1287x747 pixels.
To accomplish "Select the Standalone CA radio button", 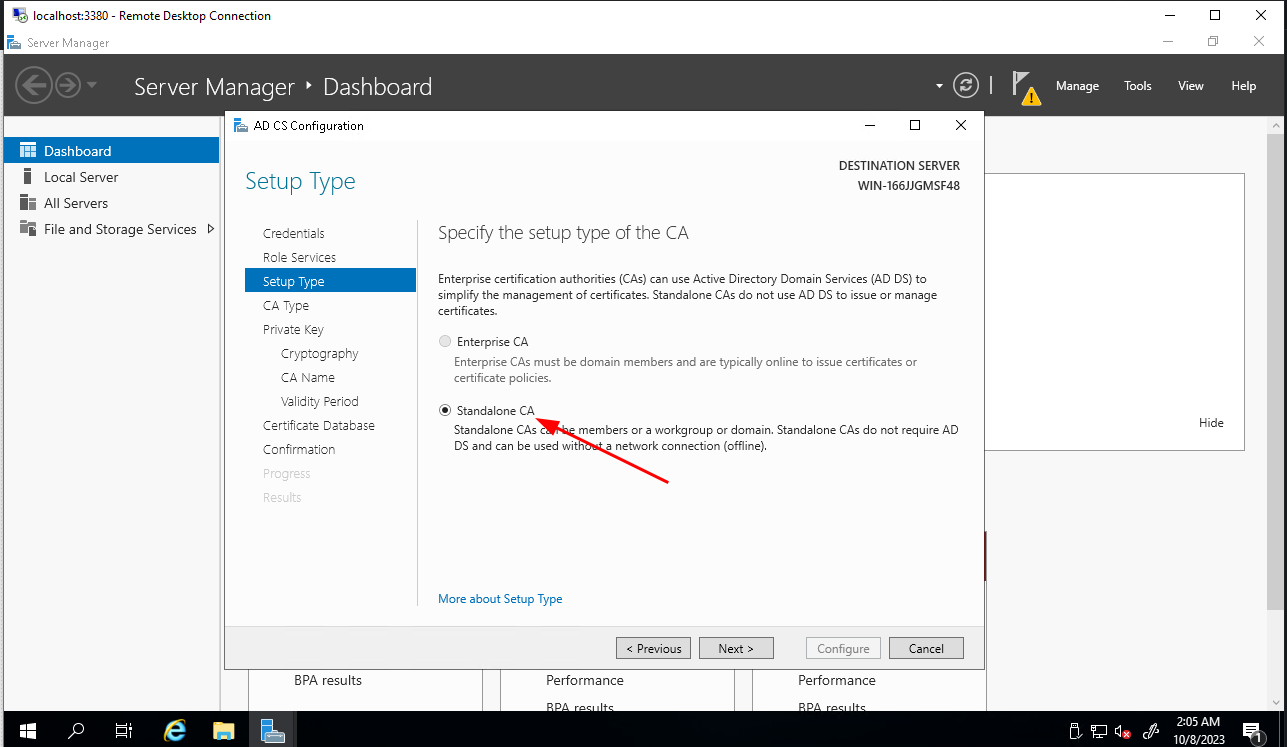I will coord(445,410).
